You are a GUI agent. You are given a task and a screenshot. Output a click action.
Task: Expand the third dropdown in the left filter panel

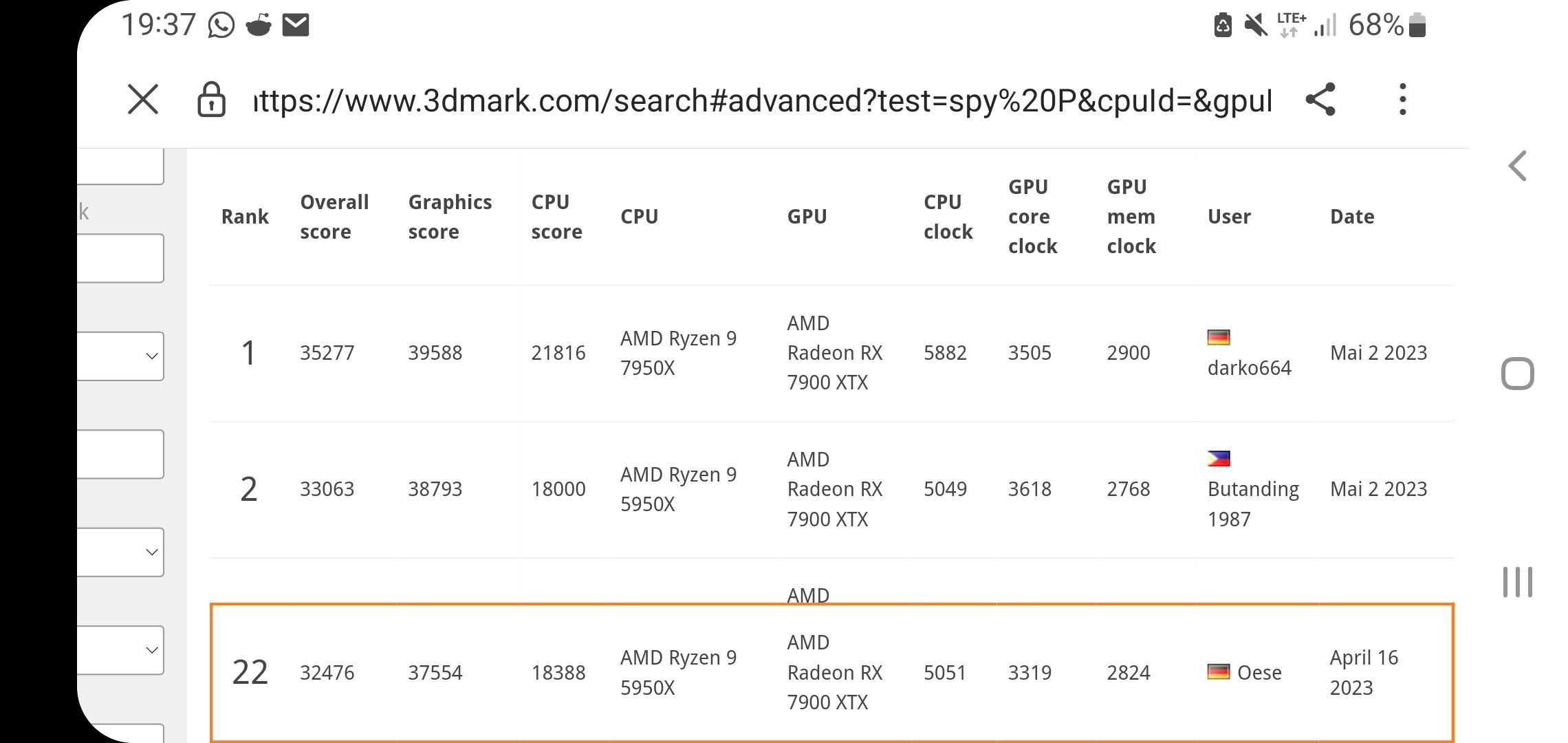[120, 649]
